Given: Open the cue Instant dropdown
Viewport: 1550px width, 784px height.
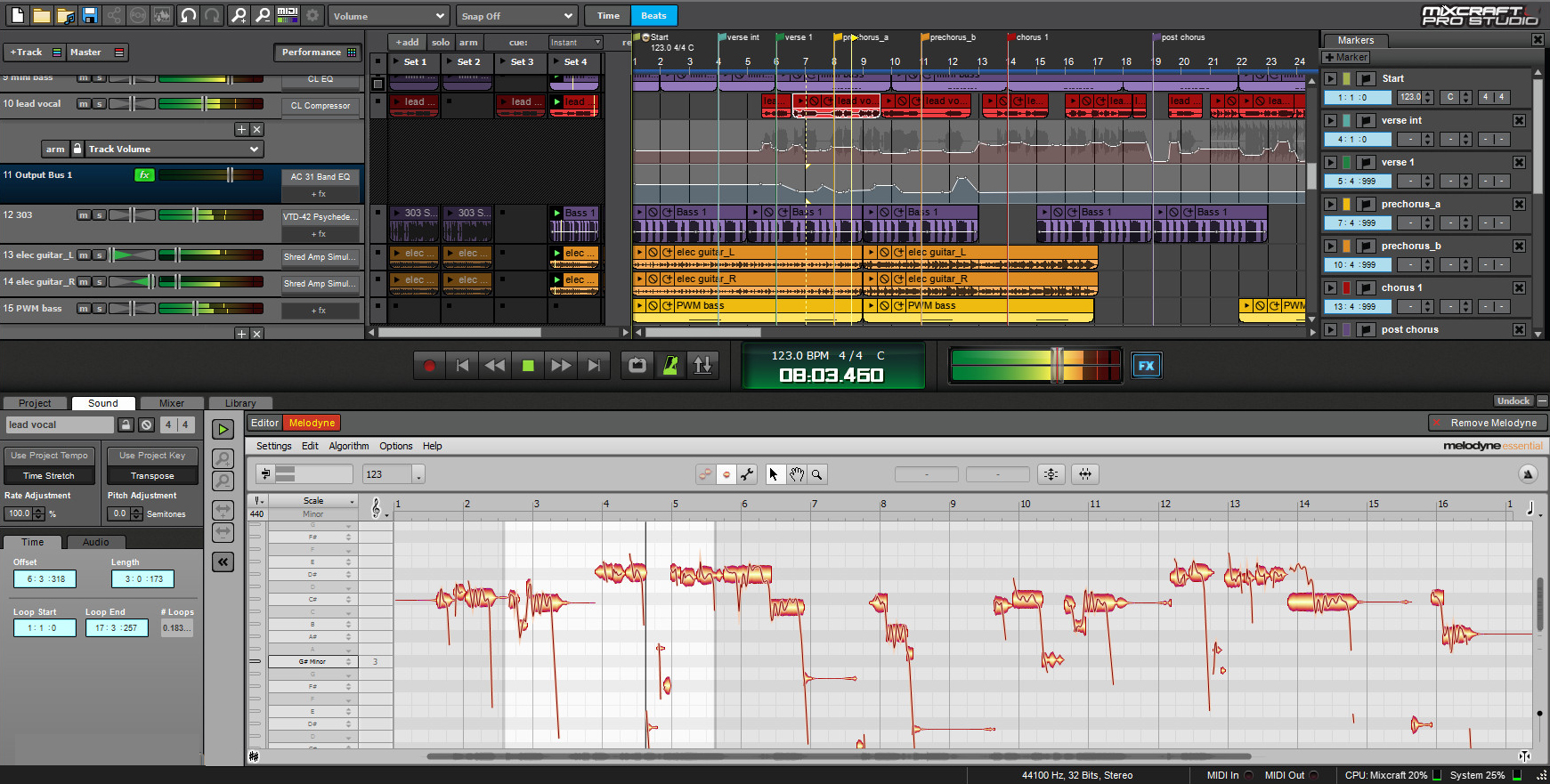Looking at the screenshot, I should pyautogui.click(x=575, y=42).
